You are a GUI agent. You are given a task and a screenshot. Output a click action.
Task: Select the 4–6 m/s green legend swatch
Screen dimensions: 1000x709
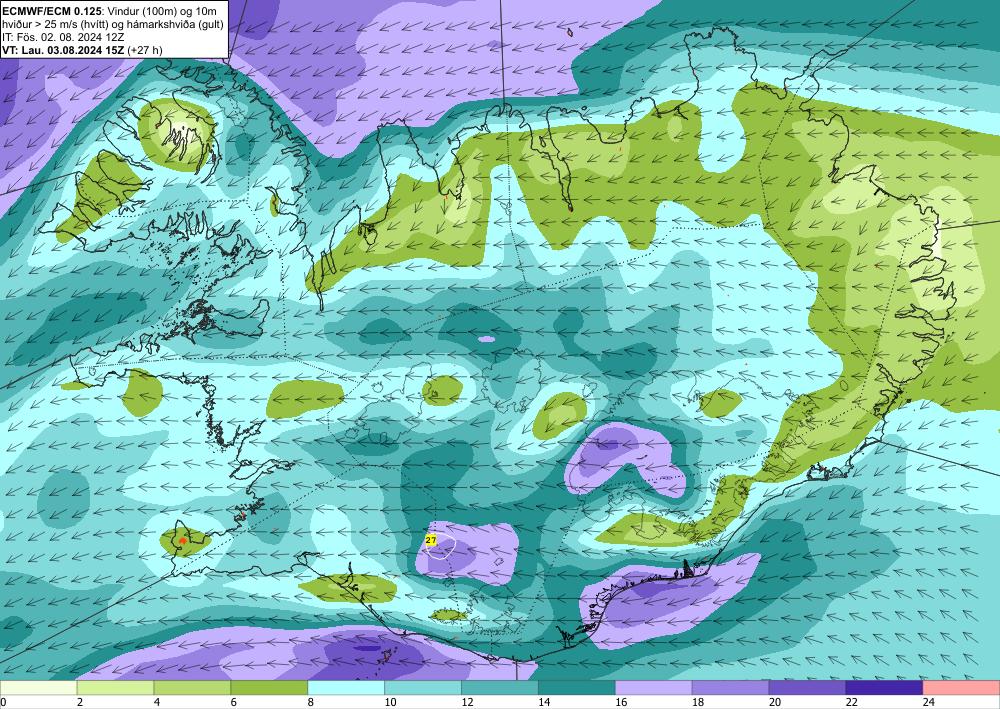pos(192,688)
